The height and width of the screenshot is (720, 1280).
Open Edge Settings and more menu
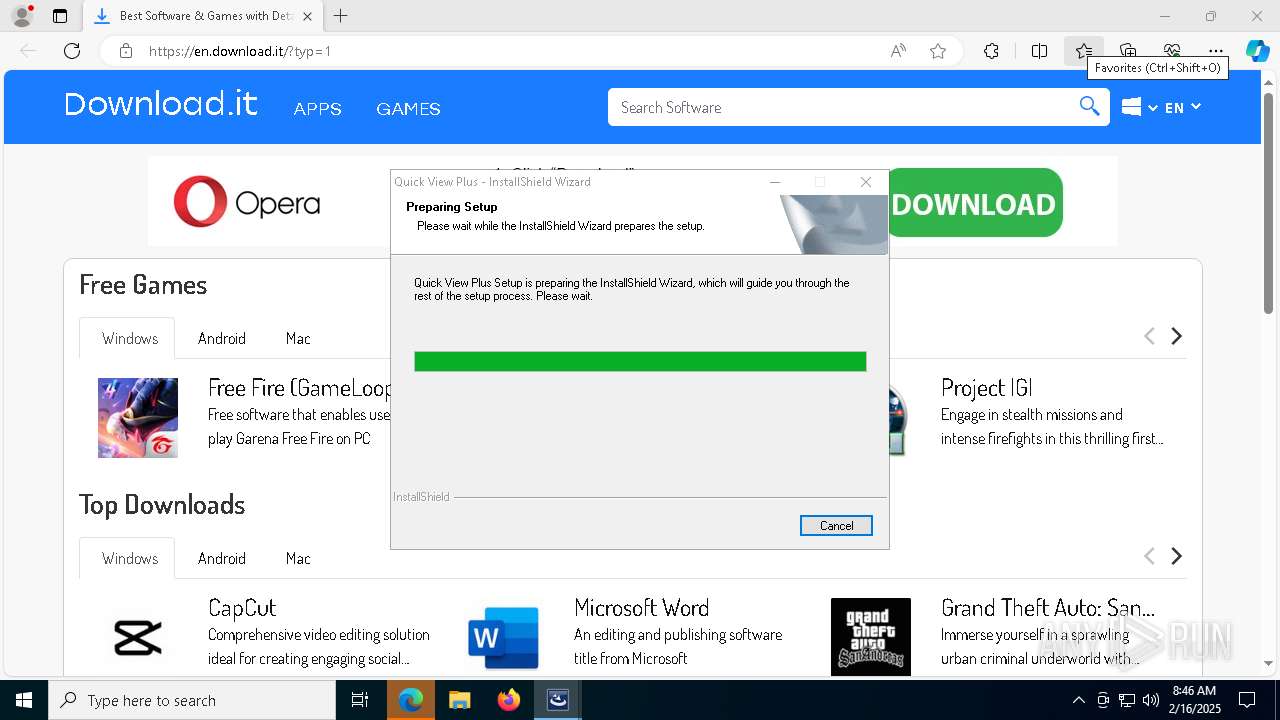tap(1216, 51)
